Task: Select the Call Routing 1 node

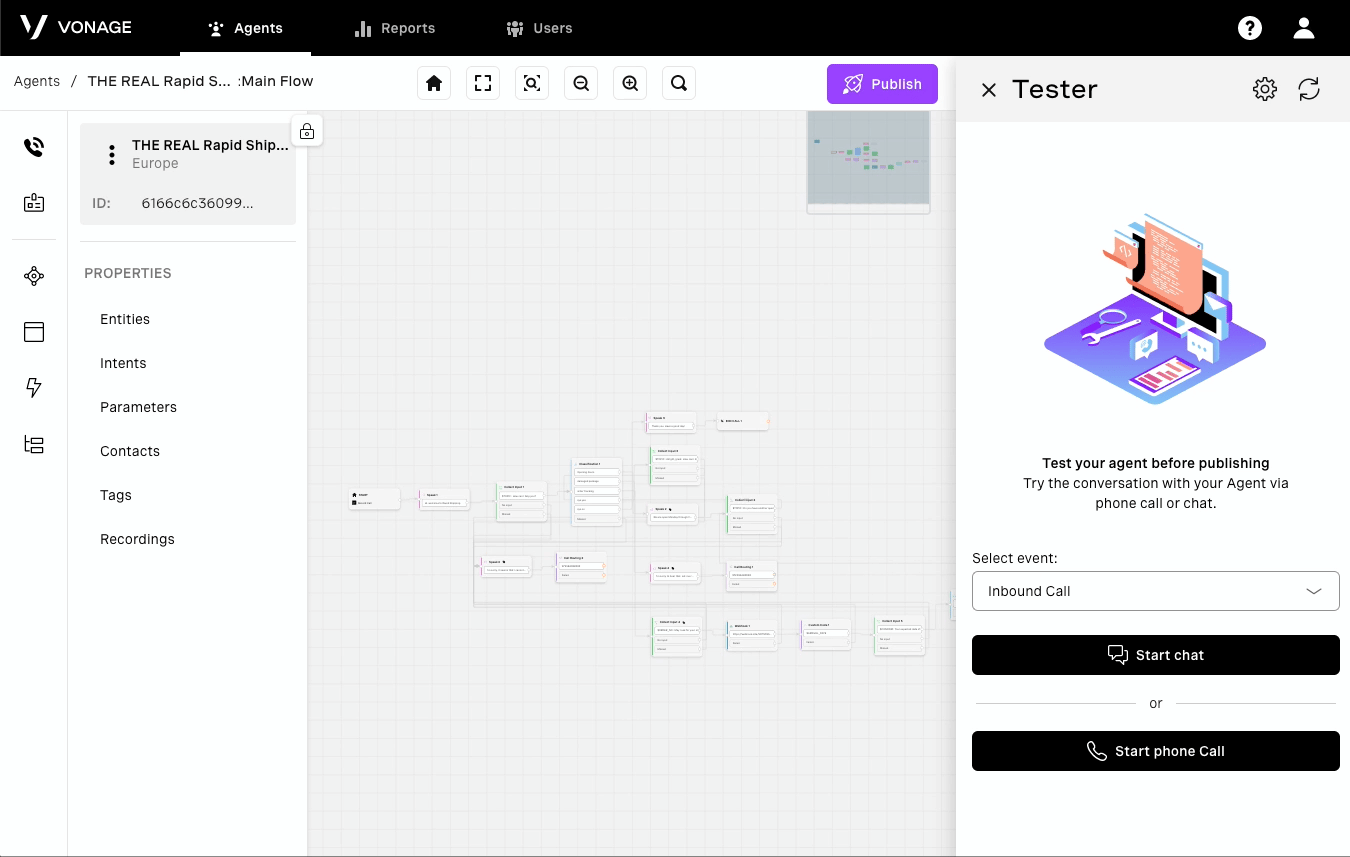Action: (x=752, y=576)
